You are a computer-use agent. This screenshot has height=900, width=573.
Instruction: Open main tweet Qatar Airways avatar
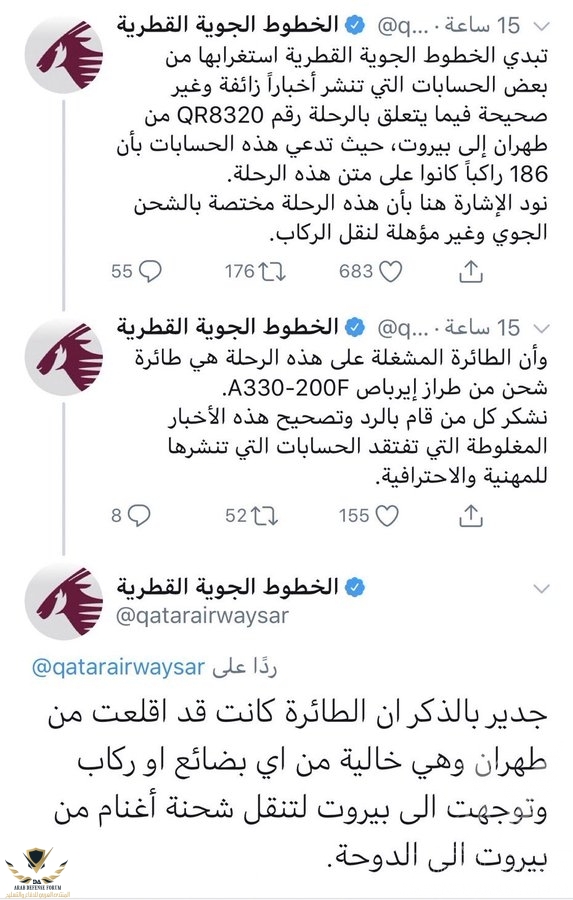[64, 601]
